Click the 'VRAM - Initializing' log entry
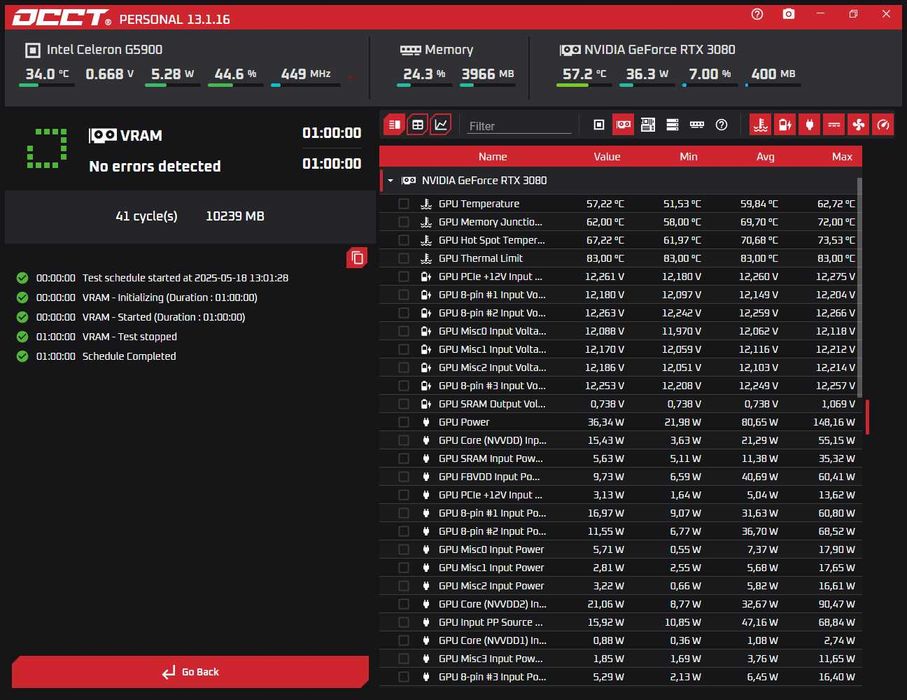 pos(169,297)
